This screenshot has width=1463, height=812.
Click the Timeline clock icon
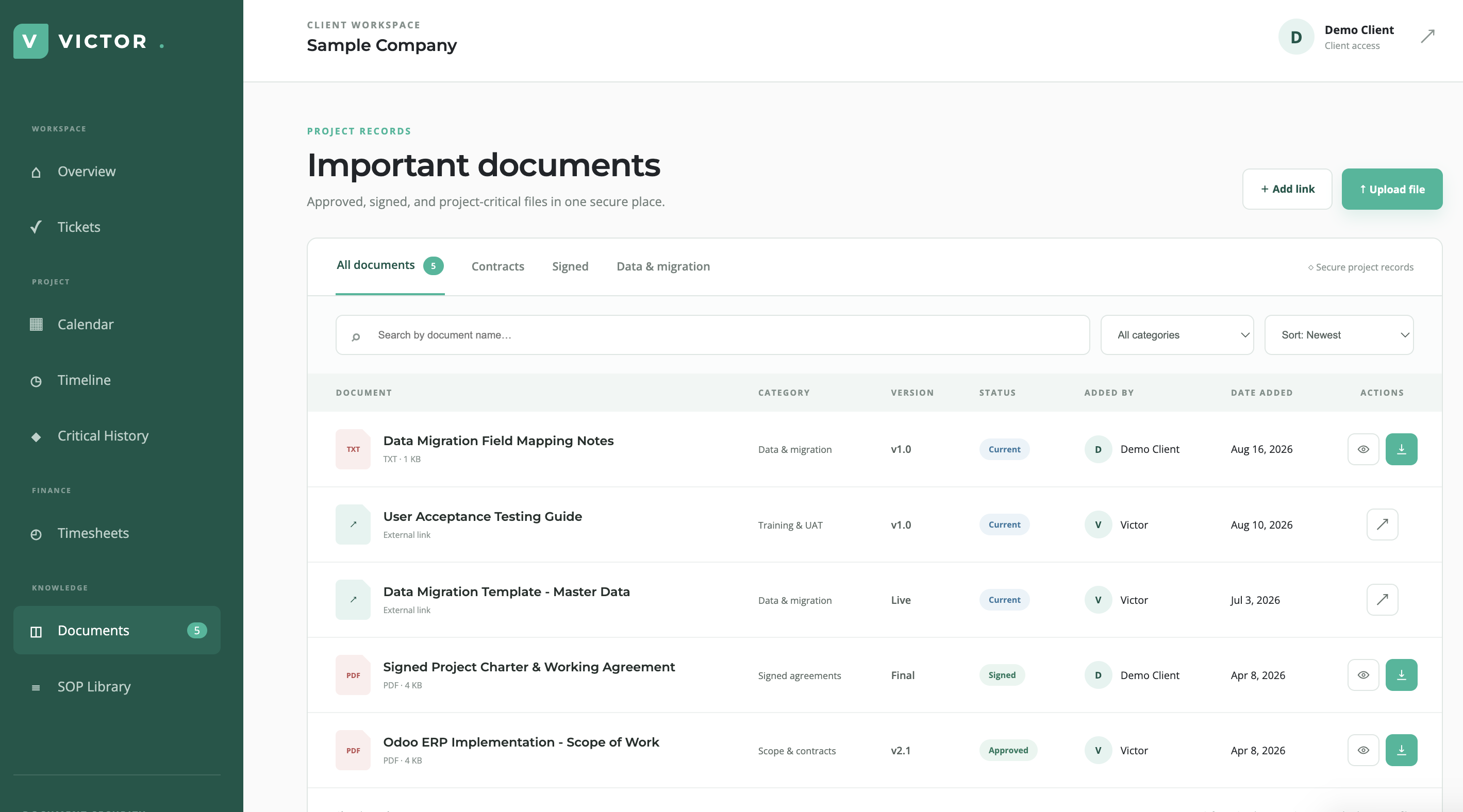click(36, 381)
